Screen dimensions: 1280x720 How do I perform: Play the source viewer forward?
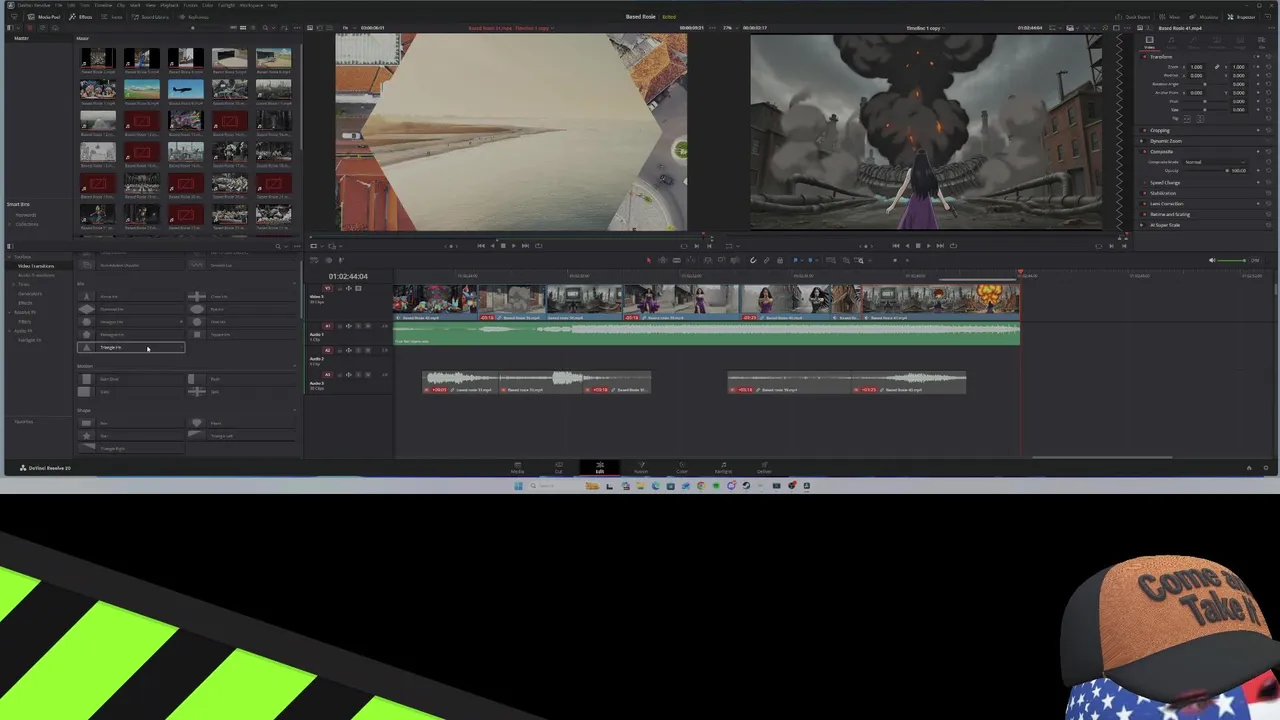click(513, 245)
